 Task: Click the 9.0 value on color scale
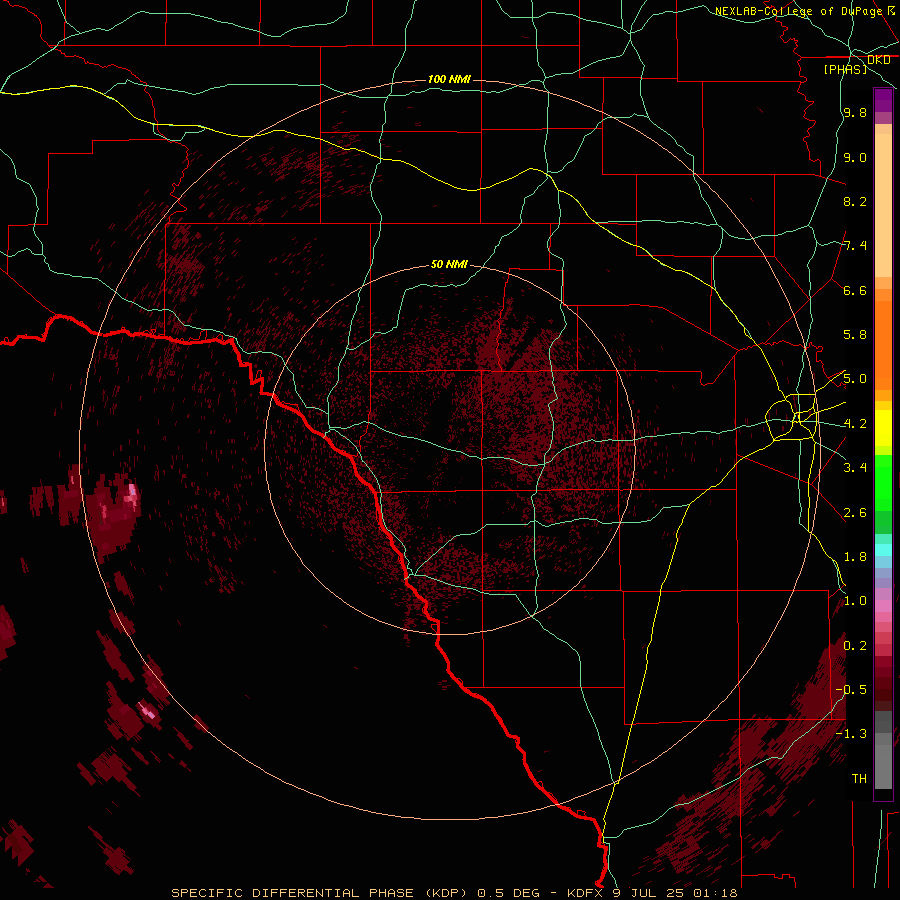pos(855,157)
